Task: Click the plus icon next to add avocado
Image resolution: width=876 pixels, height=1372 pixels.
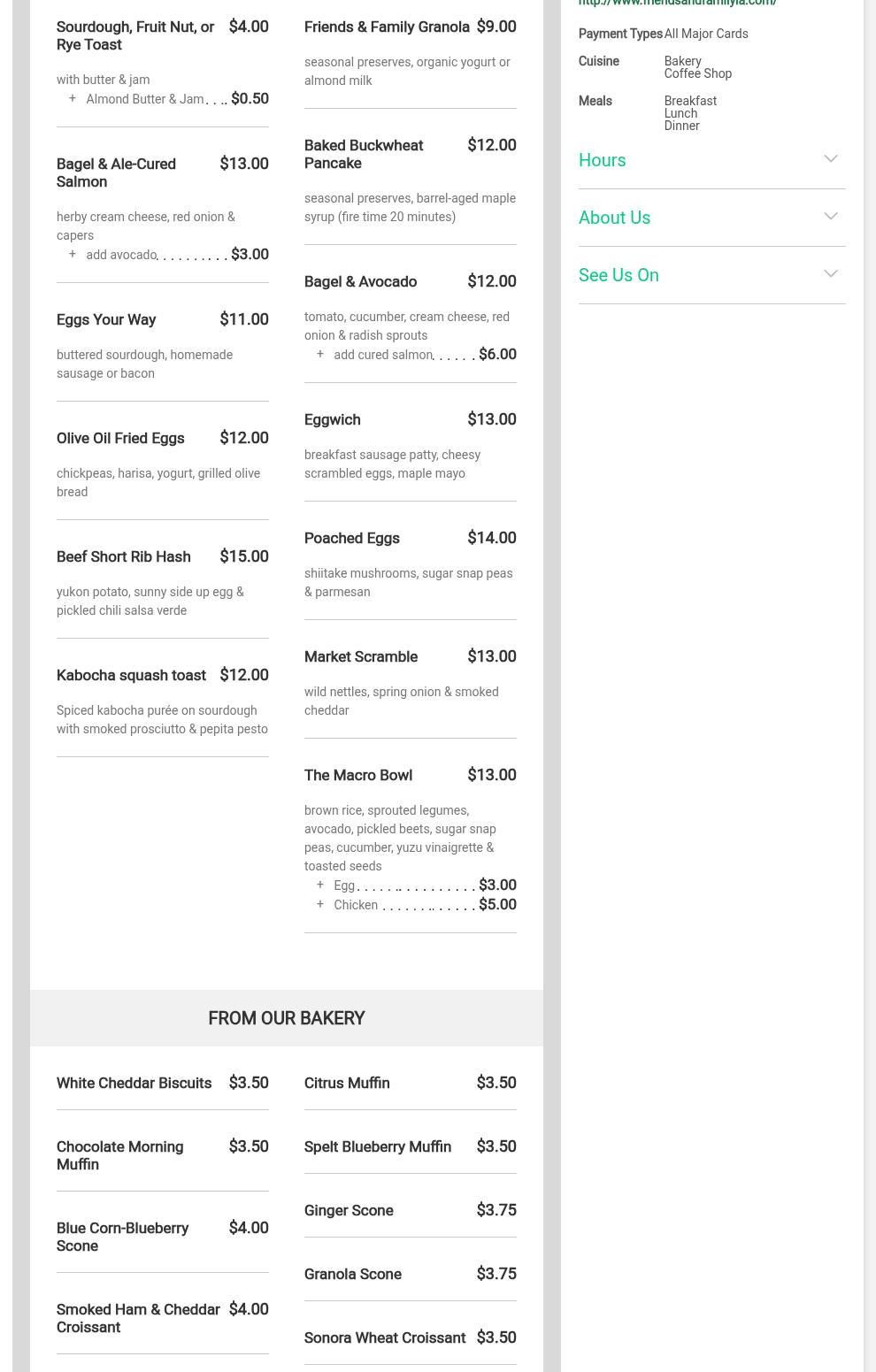Action: pos(73,255)
